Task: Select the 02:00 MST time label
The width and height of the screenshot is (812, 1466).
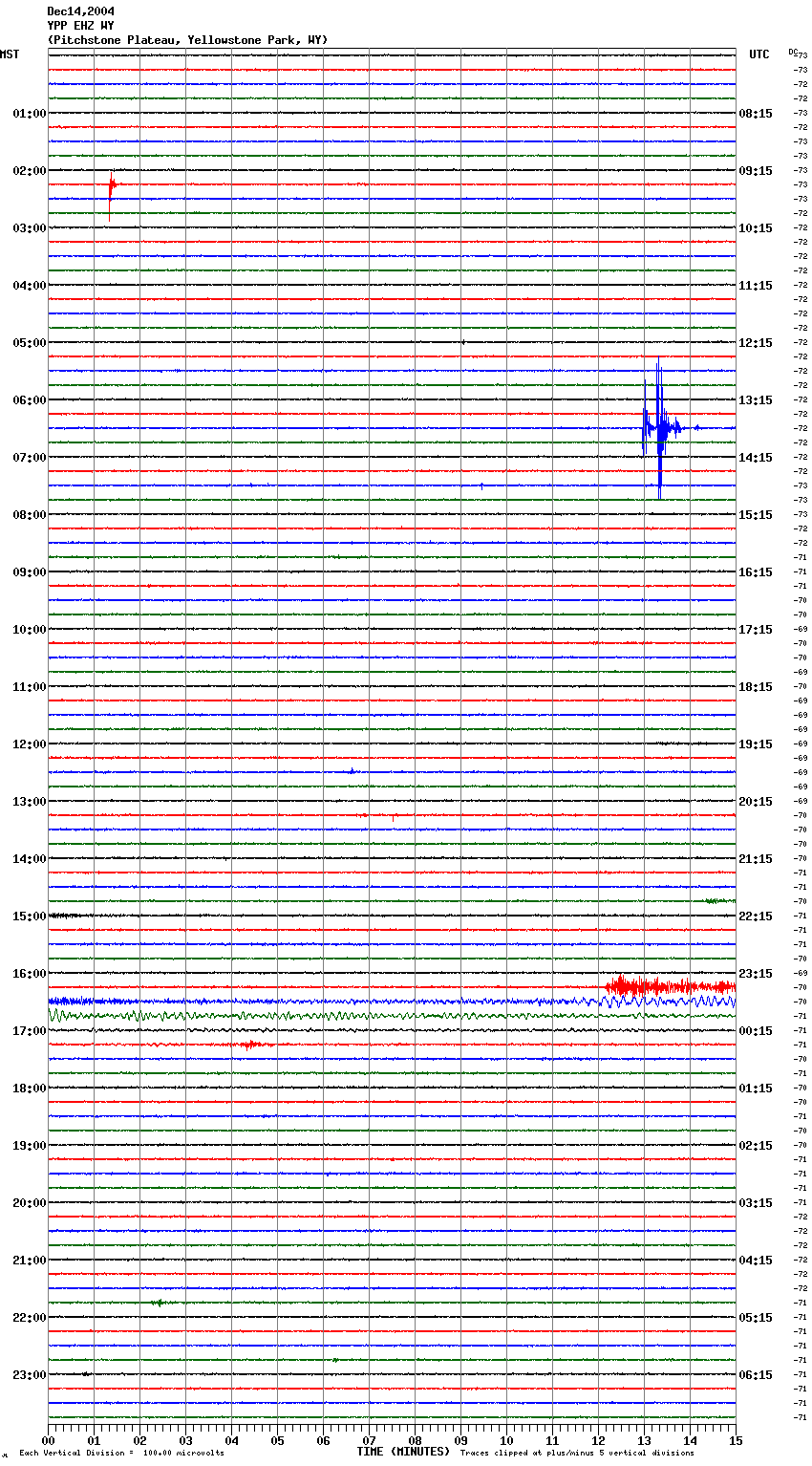Action: (29, 171)
